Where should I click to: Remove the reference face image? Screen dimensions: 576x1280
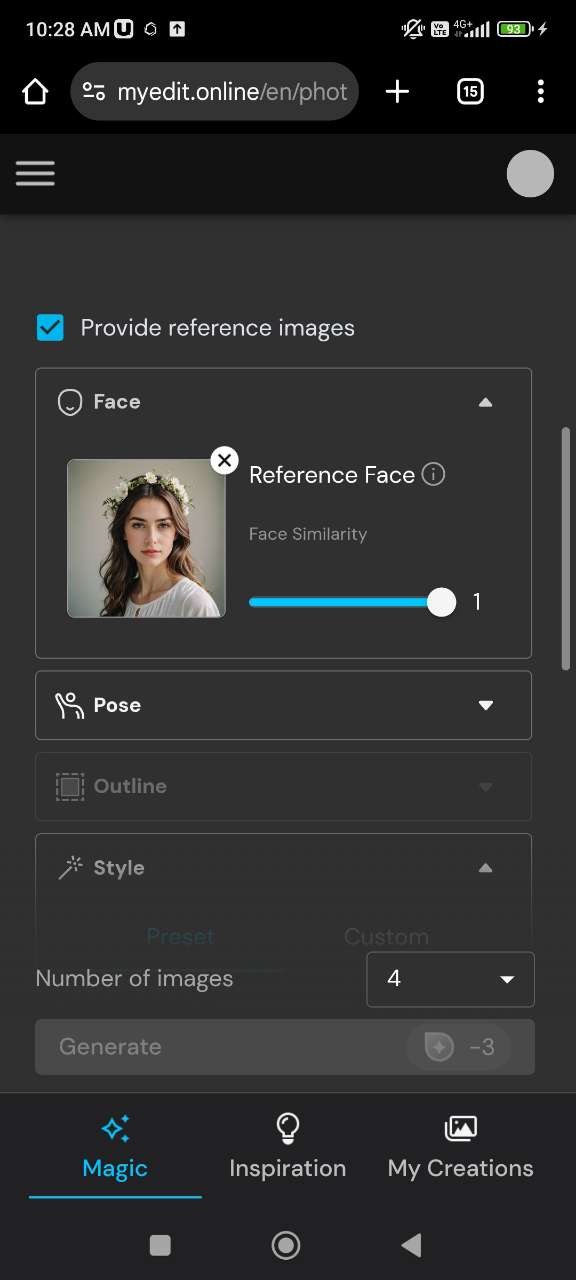coord(224,460)
